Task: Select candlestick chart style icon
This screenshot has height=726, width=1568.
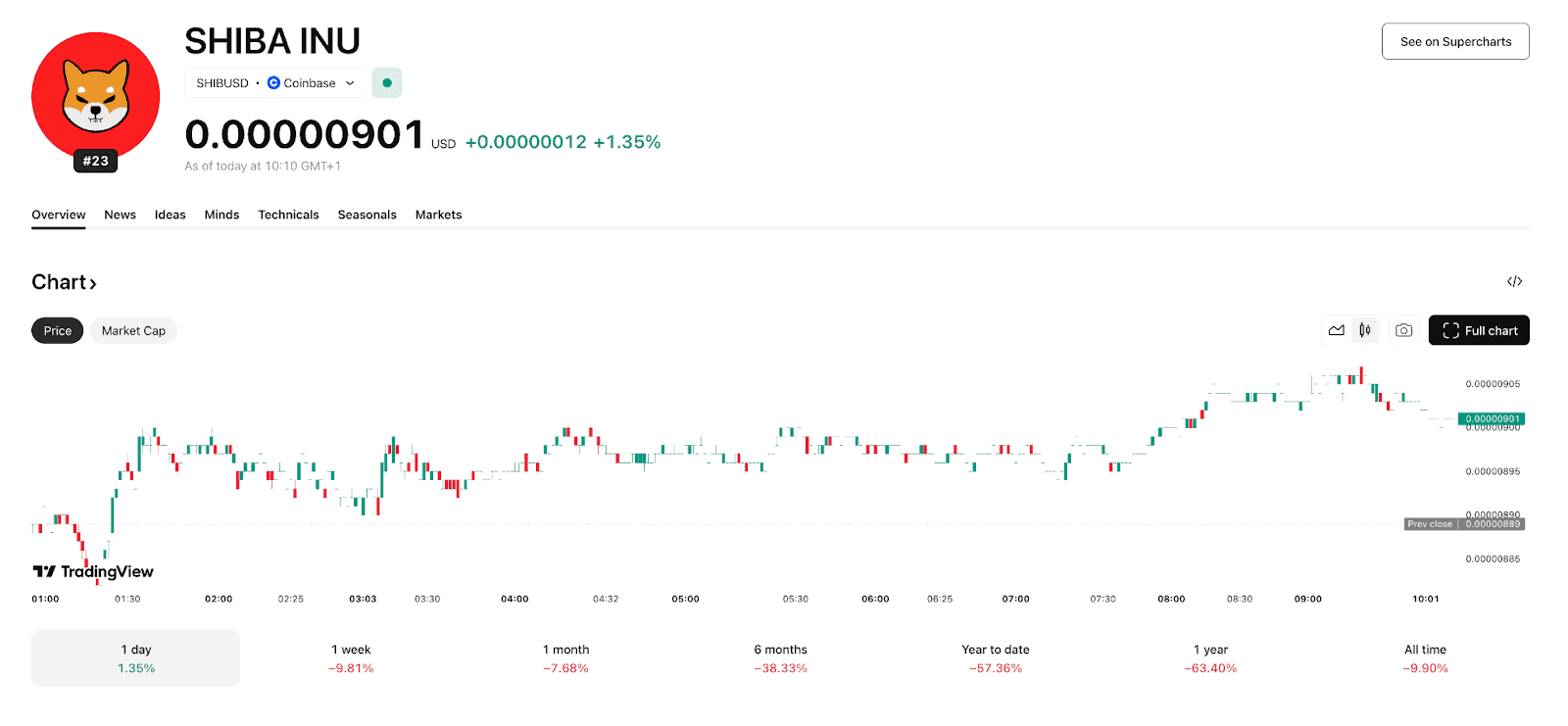Action: tap(1365, 330)
